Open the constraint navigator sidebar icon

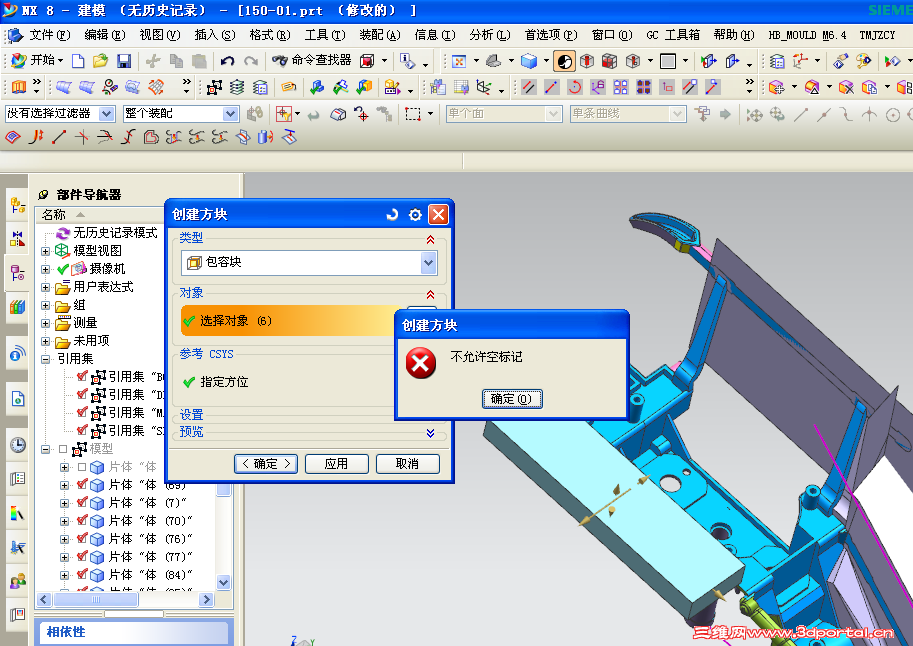click(x=17, y=239)
